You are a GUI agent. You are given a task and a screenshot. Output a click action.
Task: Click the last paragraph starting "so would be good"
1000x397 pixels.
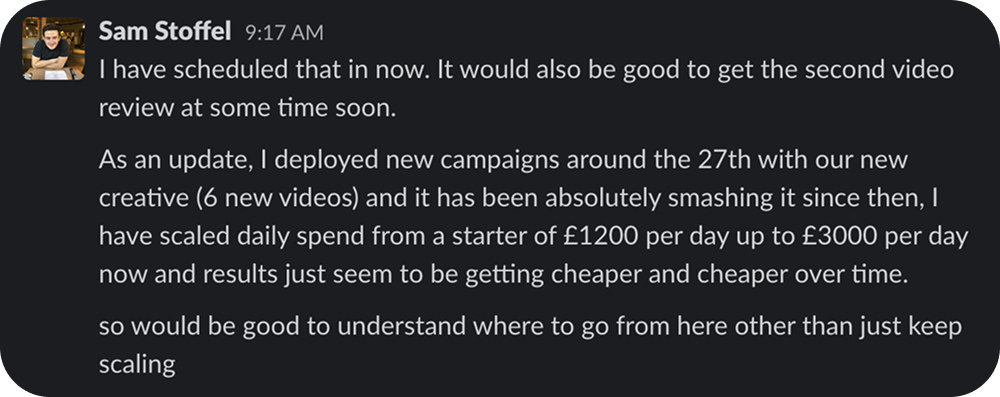pos(530,345)
